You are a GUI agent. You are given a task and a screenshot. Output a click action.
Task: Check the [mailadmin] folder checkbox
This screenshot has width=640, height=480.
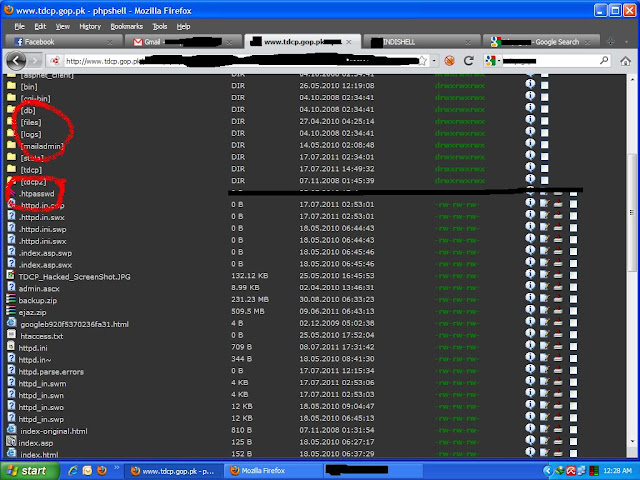544,144
